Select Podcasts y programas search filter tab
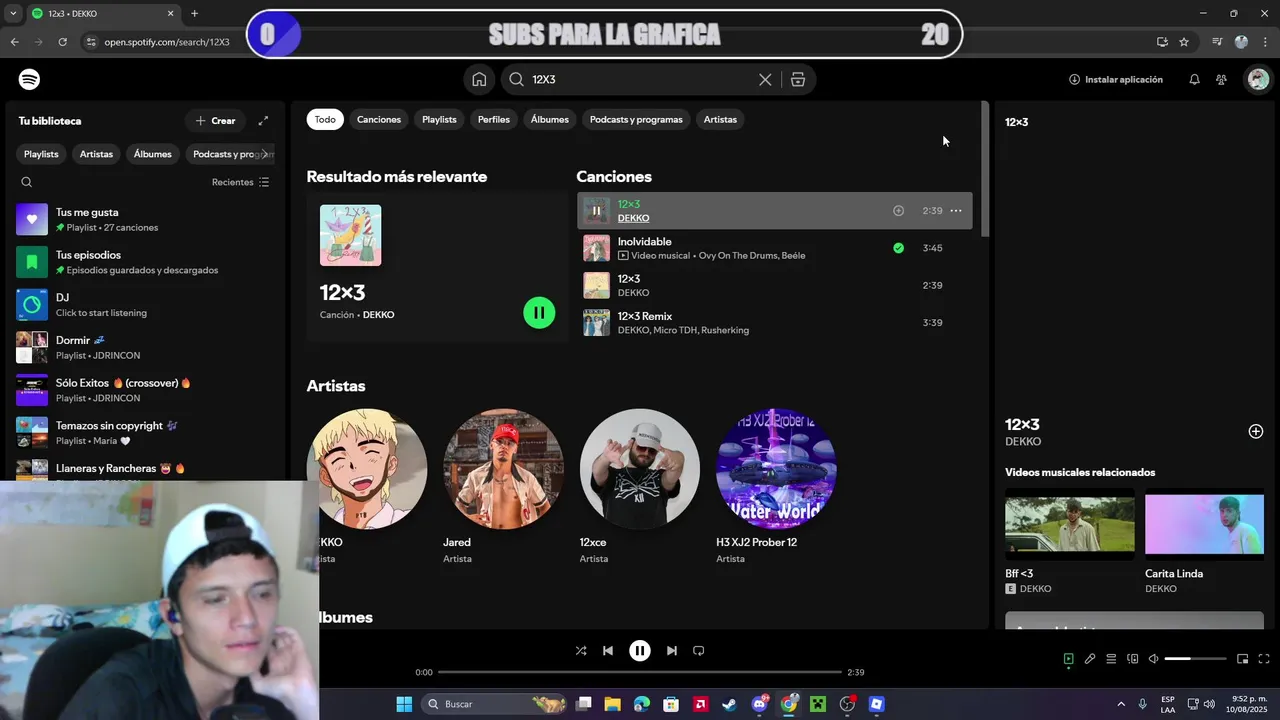Image resolution: width=1280 pixels, height=720 pixels. [x=636, y=119]
